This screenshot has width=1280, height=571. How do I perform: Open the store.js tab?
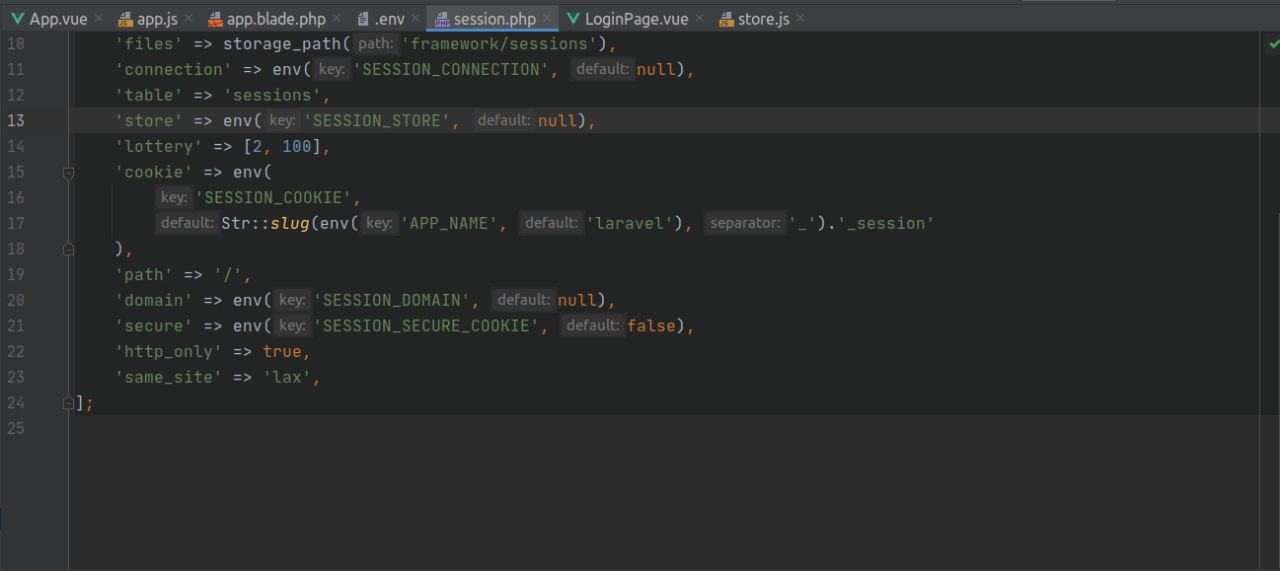tap(764, 19)
